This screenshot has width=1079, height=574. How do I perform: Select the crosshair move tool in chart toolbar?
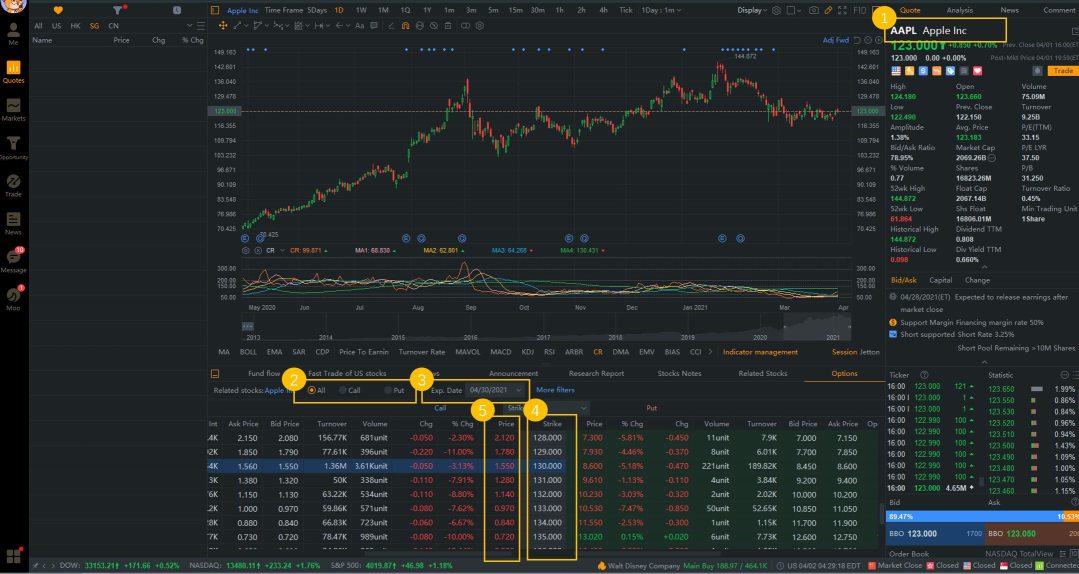tap(223, 25)
